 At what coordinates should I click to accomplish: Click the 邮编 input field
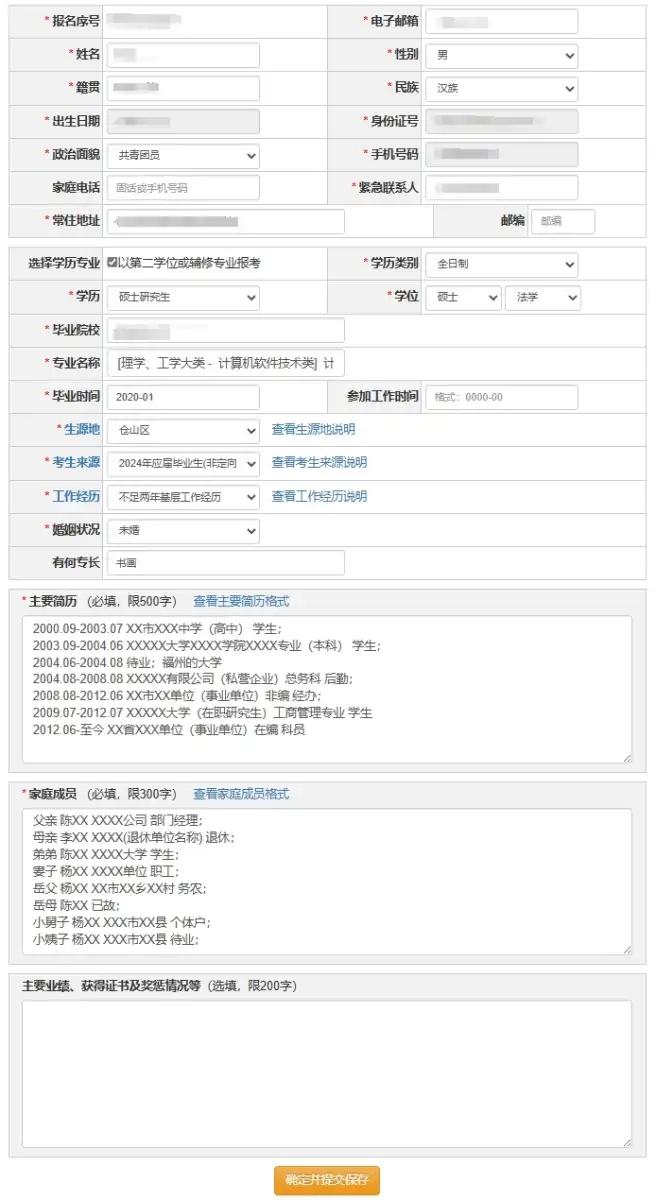click(x=562, y=221)
